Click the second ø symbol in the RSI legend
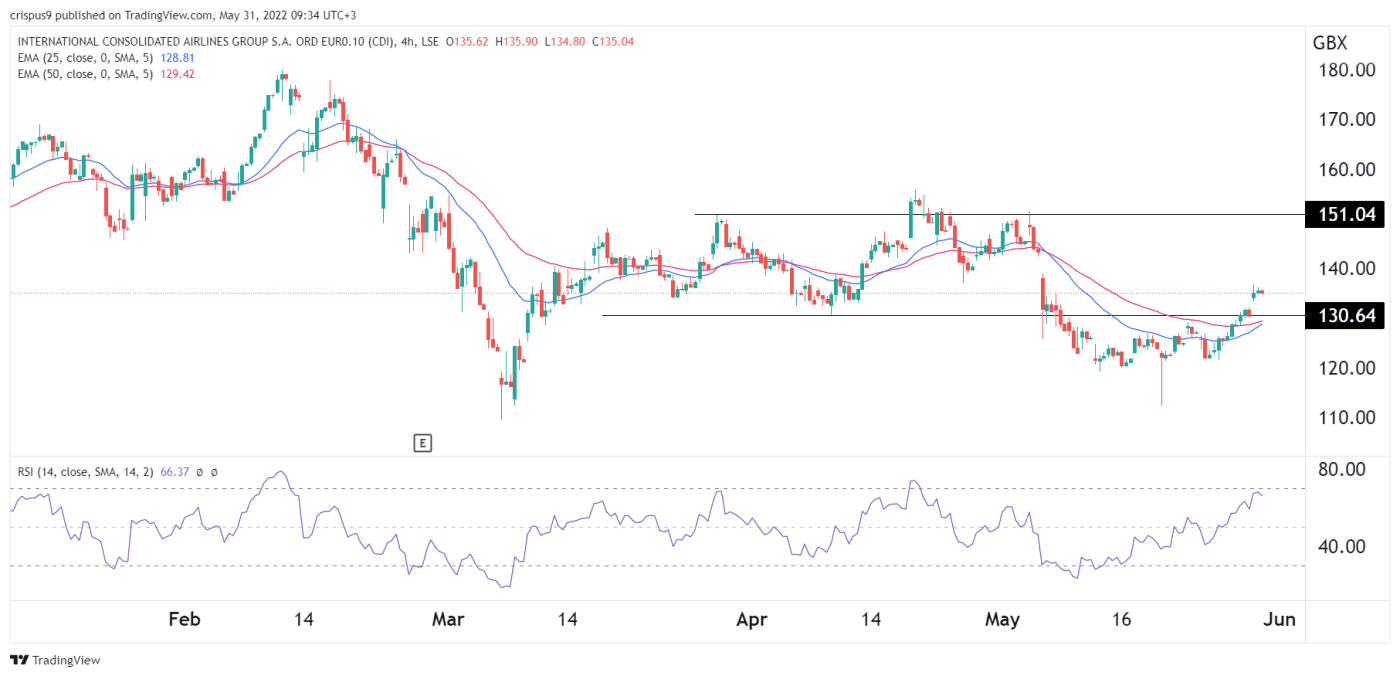This screenshot has width=1400, height=676. pos(213,472)
